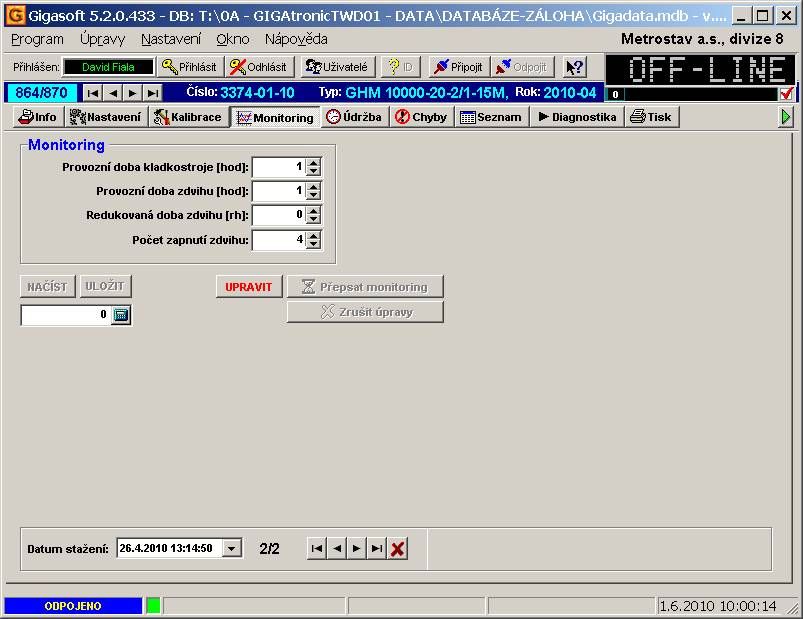Toggle the red checkmark box under OFF-LINE display

coord(787,94)
